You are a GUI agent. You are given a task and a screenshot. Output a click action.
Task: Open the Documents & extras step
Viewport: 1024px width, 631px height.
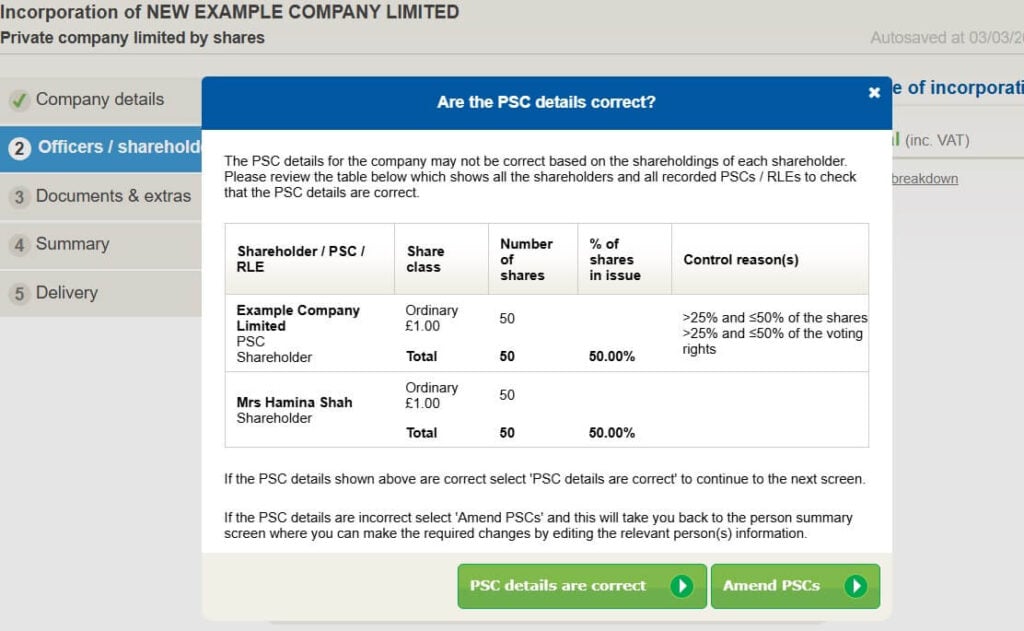click(113, 196)
